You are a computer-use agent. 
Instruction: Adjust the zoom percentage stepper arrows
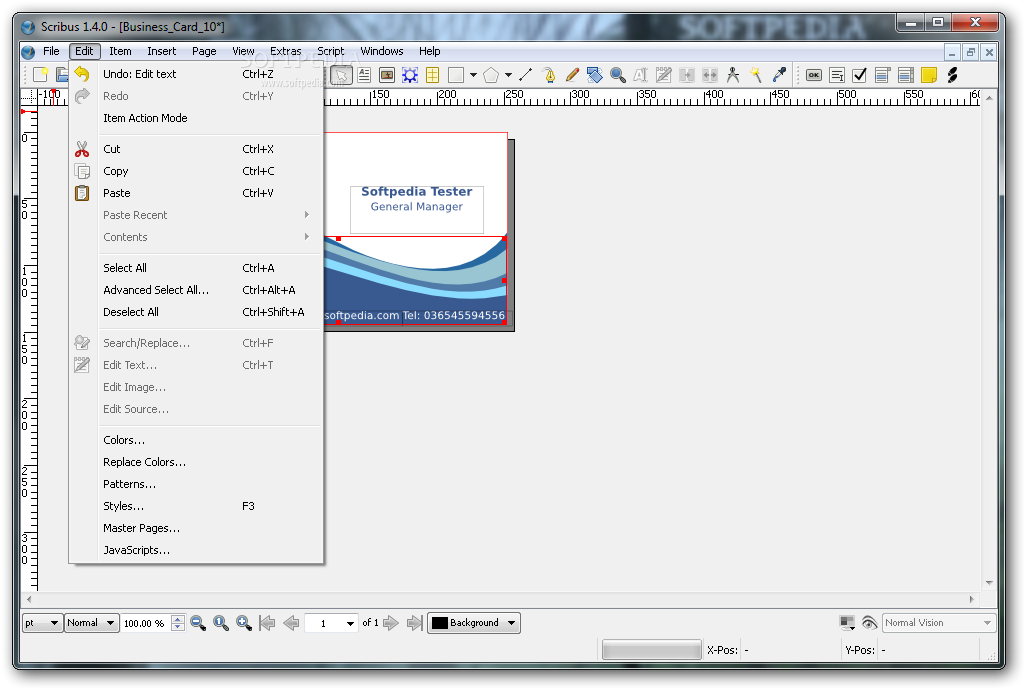[x=178, y=623]
